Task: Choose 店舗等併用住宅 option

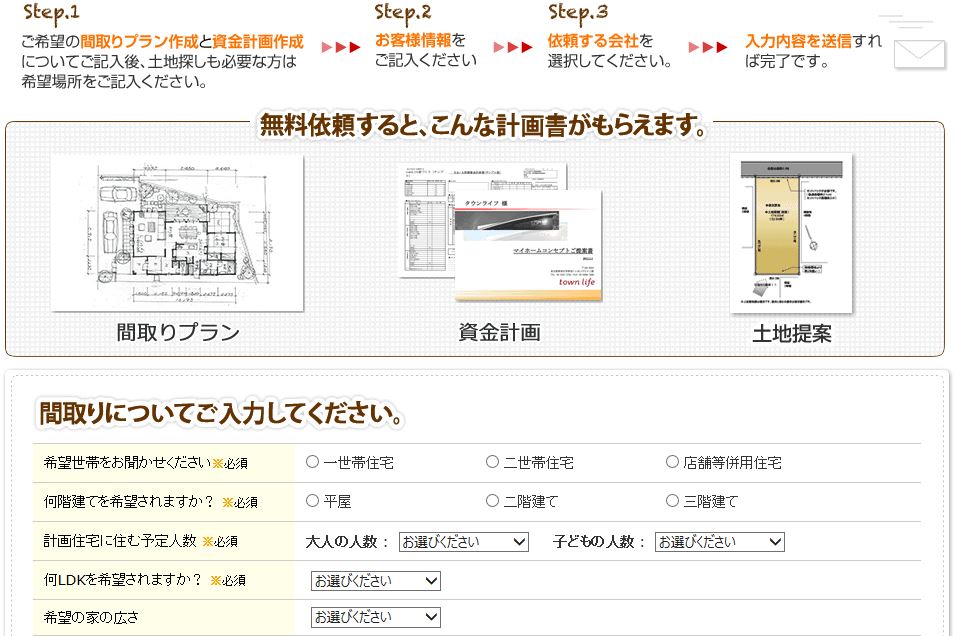Action: 672,462
